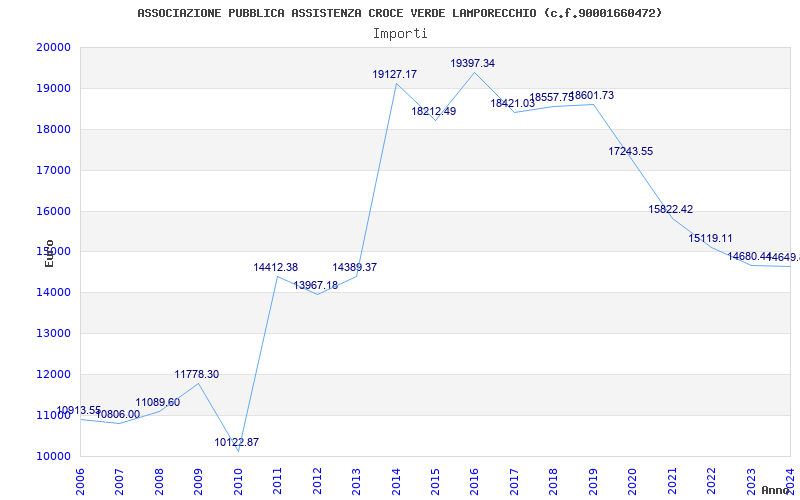800x500 pixels.
Task: Select the data label 19127.17
Action: (x=395, y=74)
